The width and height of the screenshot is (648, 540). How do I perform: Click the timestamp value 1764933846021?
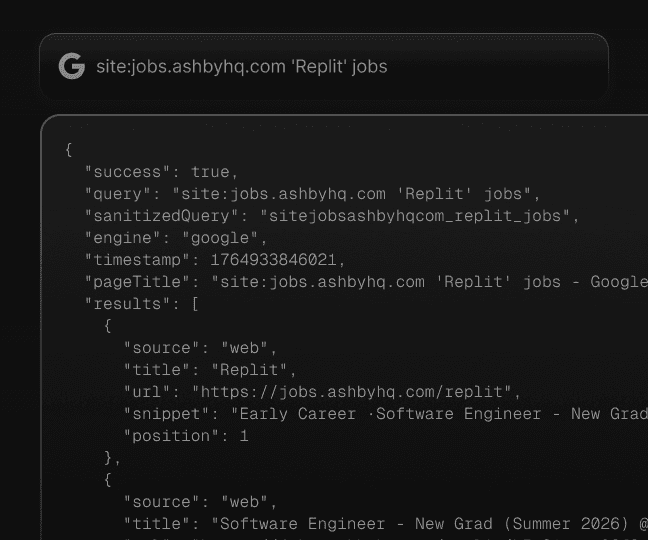coord(273,260)
